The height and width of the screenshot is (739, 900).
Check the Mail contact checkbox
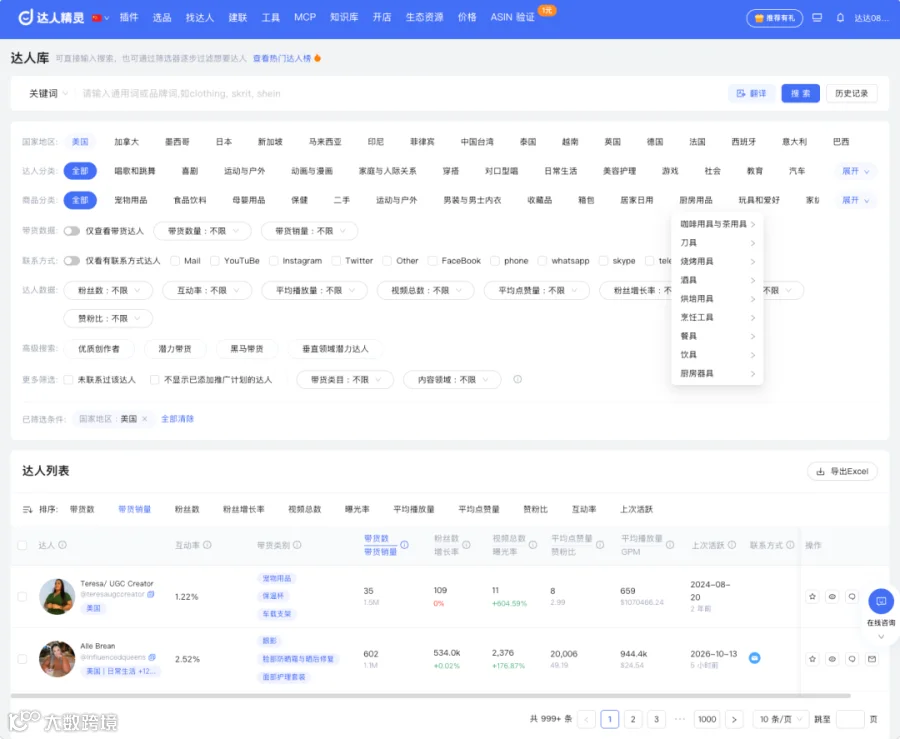(x=175, y=260)
